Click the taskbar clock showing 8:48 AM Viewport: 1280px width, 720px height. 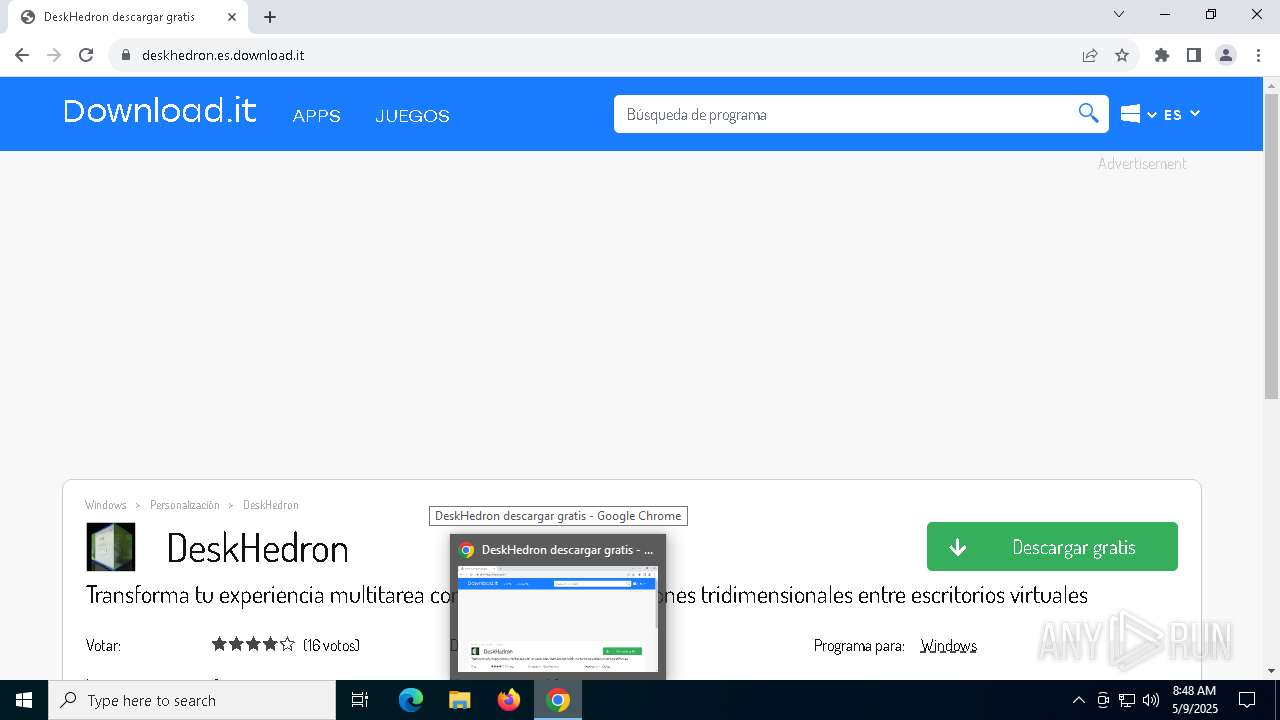(x=1195, y=700)
